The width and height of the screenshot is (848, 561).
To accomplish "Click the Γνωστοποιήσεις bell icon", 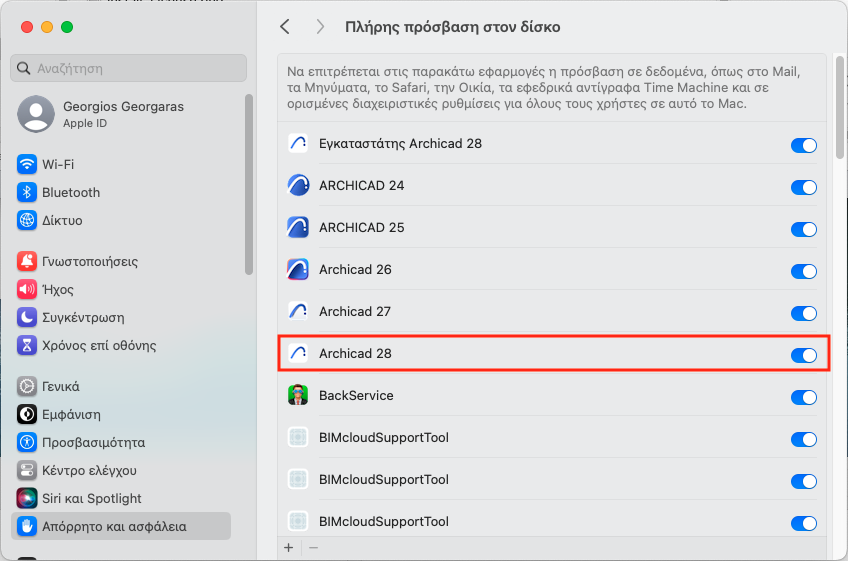I will point(26,261).
